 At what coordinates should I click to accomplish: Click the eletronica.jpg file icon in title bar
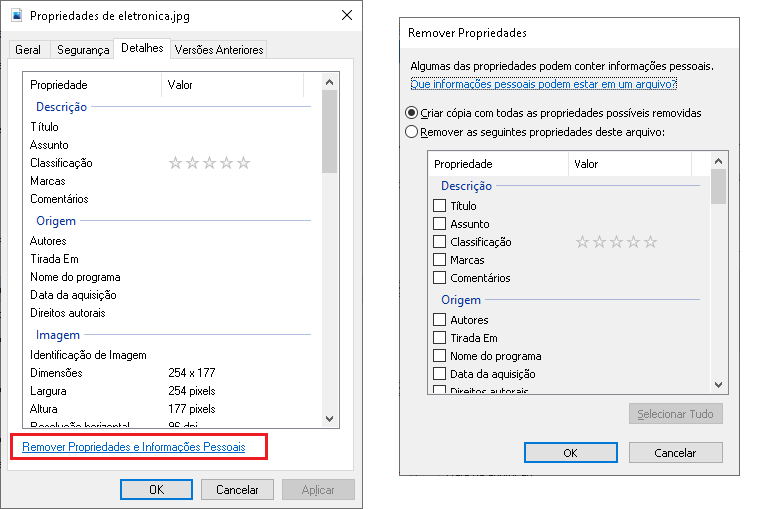click(17, 15)
